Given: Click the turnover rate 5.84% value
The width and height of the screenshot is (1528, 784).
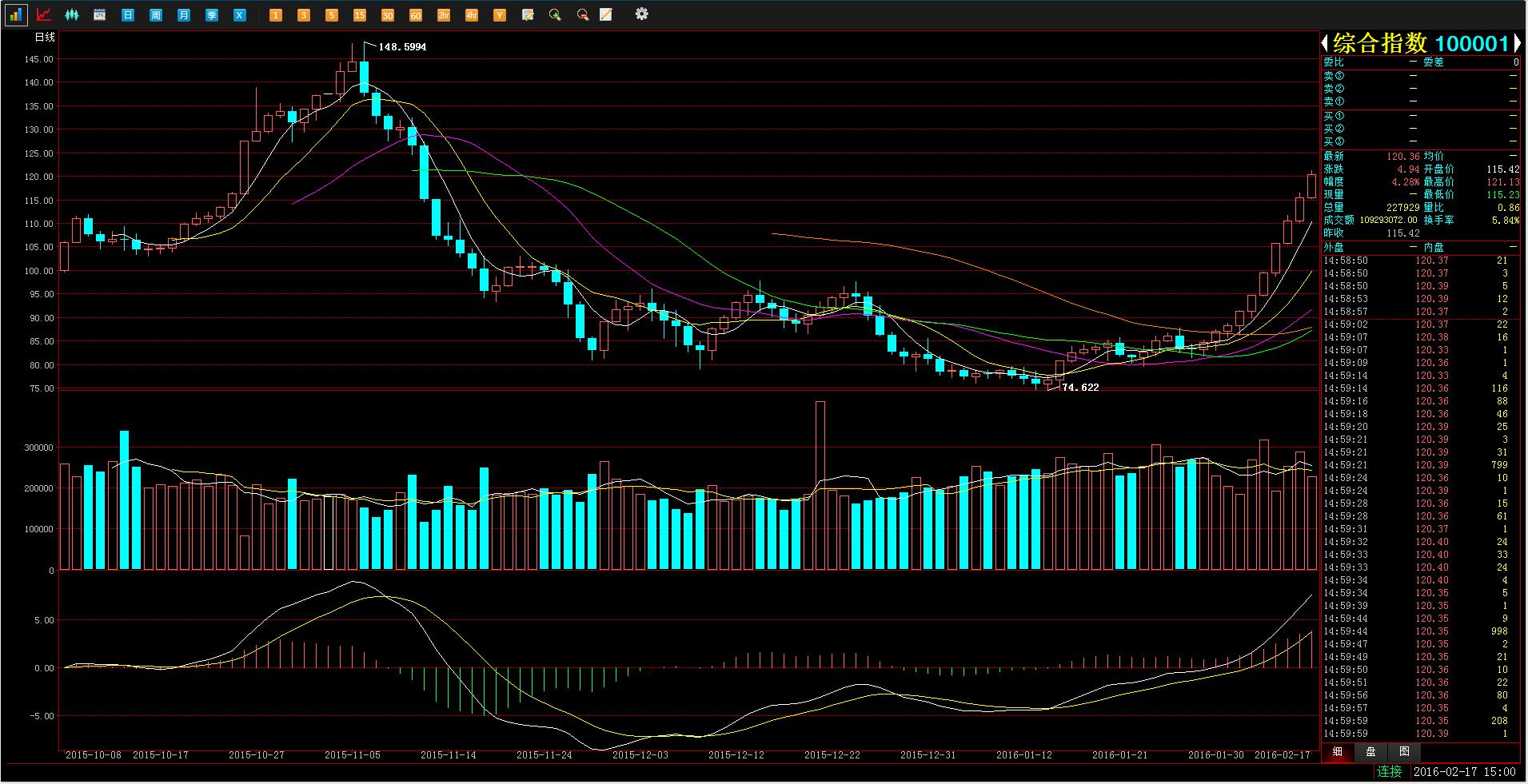Looking at the screenshot, I should (1506, 221).
